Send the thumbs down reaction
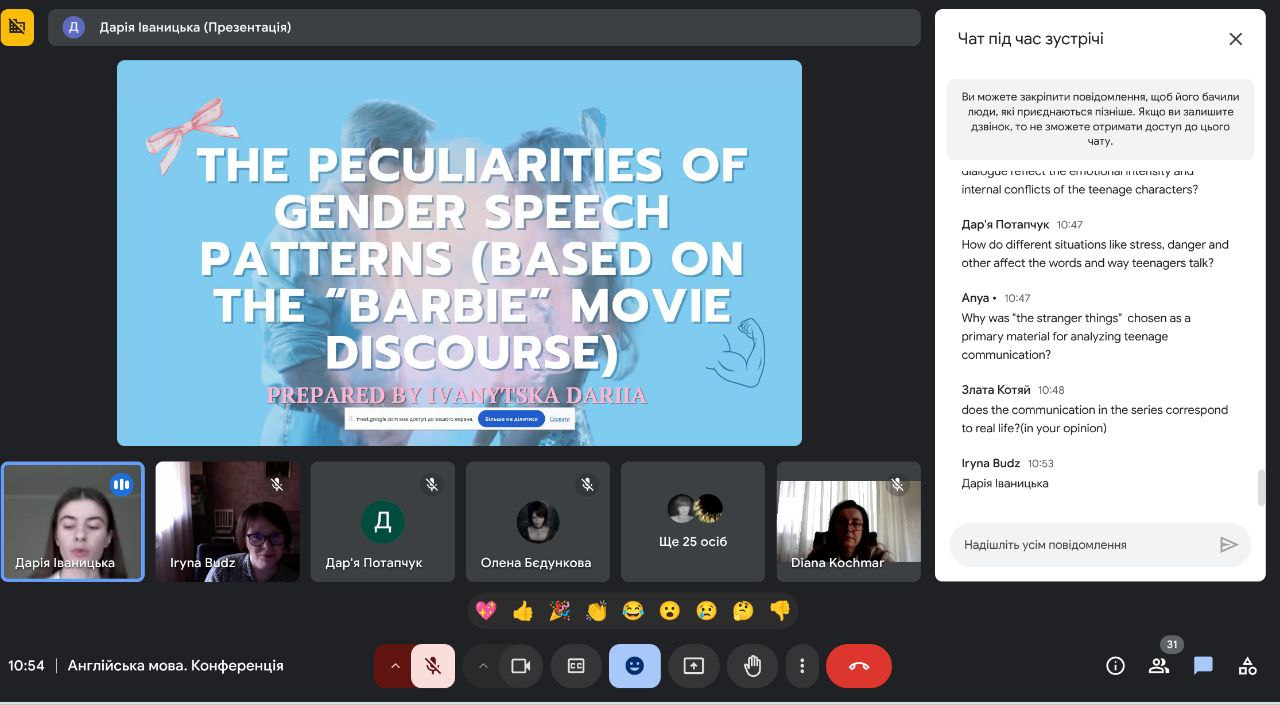 pos(780,610)
